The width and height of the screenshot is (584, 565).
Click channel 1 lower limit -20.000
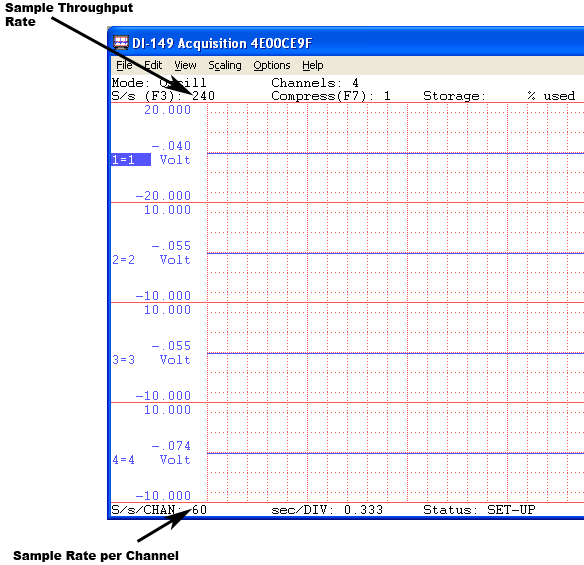[163, 196]
